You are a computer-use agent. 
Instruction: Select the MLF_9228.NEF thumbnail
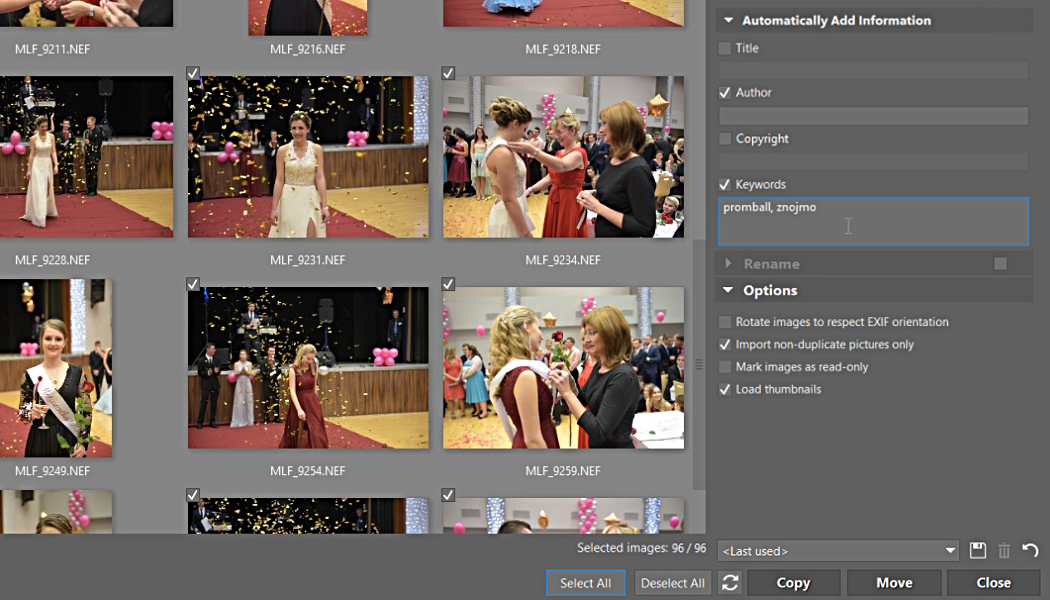click(86, 157)
